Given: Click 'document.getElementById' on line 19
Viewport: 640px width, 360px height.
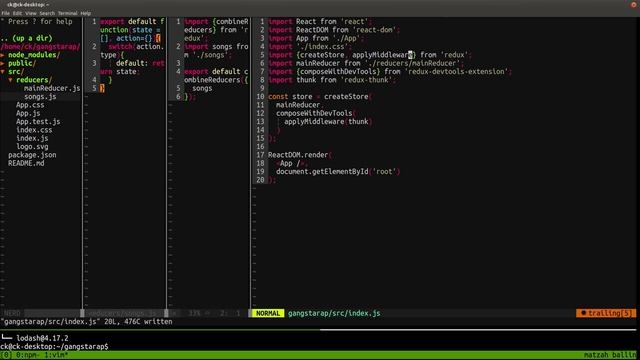Looking at the screenshot, I should point(322,172).
